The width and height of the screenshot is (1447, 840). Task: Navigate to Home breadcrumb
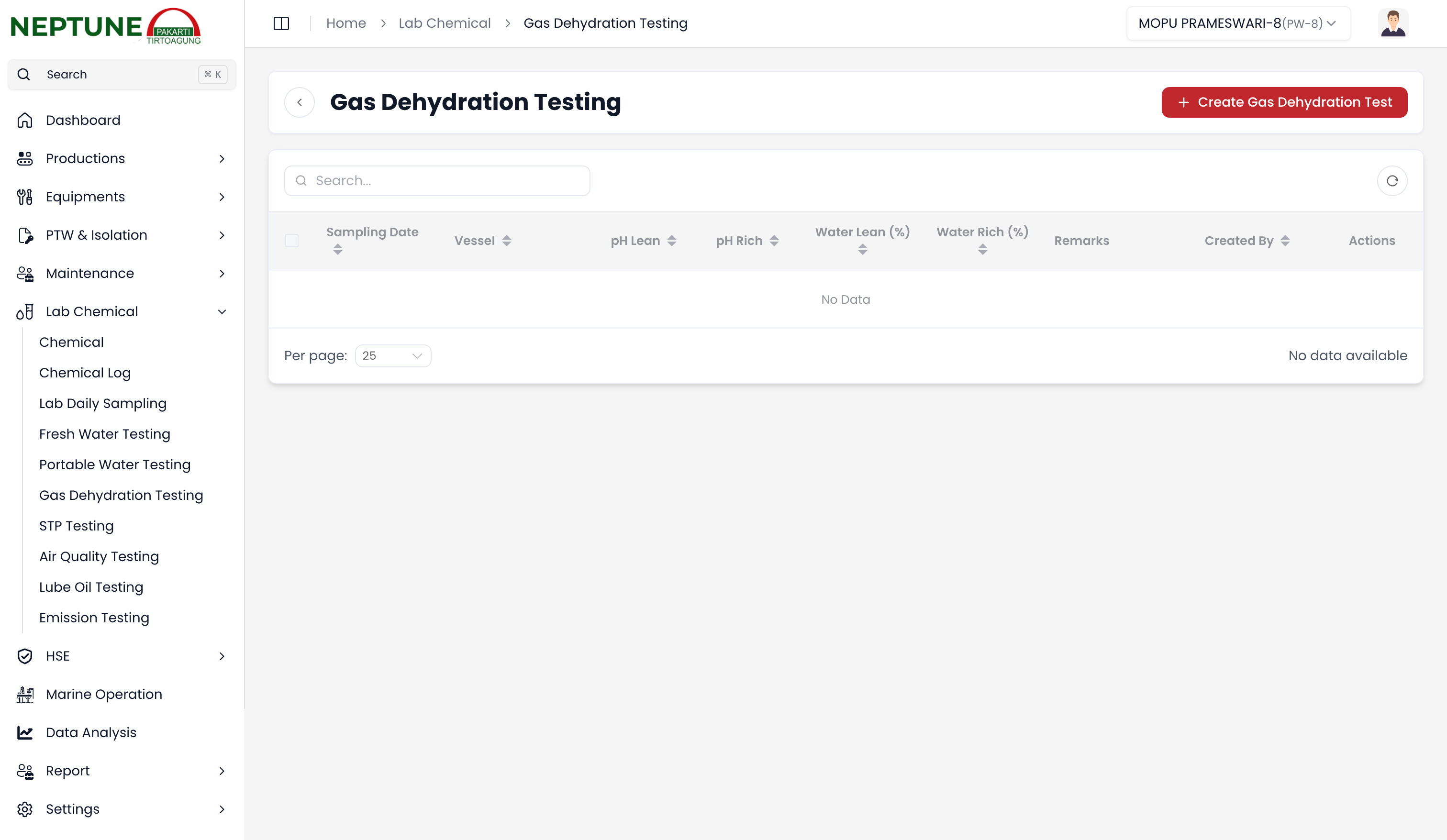345,23
